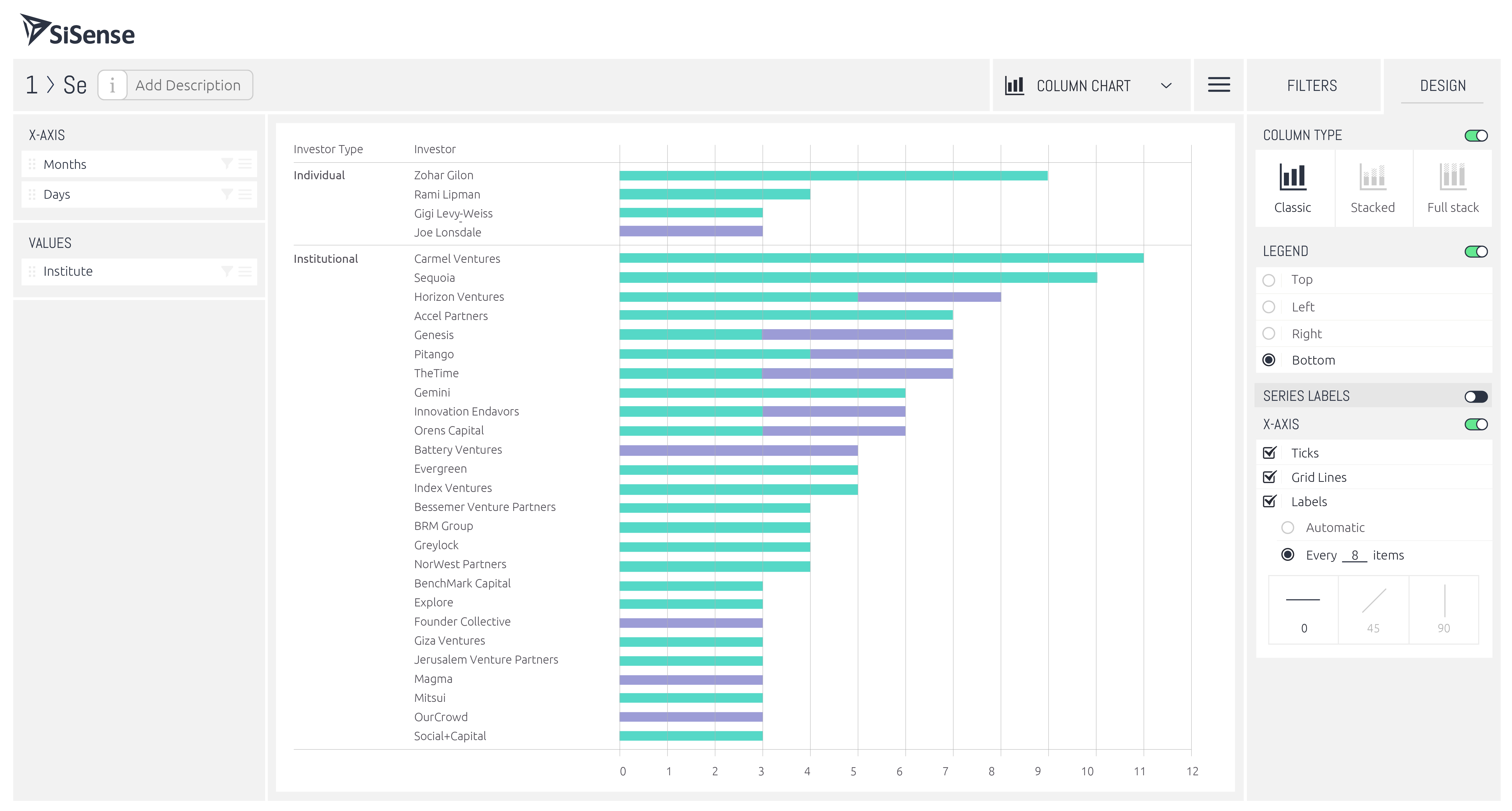Click the Add Description field
The width and height of the screenshot is (1512, 811).
pyautogui.click(x=188, y=85)
